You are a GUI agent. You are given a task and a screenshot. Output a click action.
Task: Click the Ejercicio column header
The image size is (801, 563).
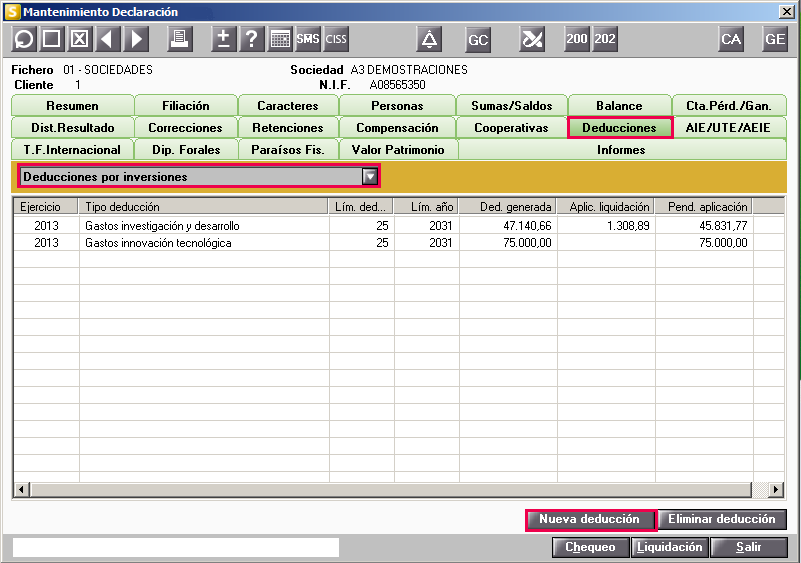(x=45, y=206)
